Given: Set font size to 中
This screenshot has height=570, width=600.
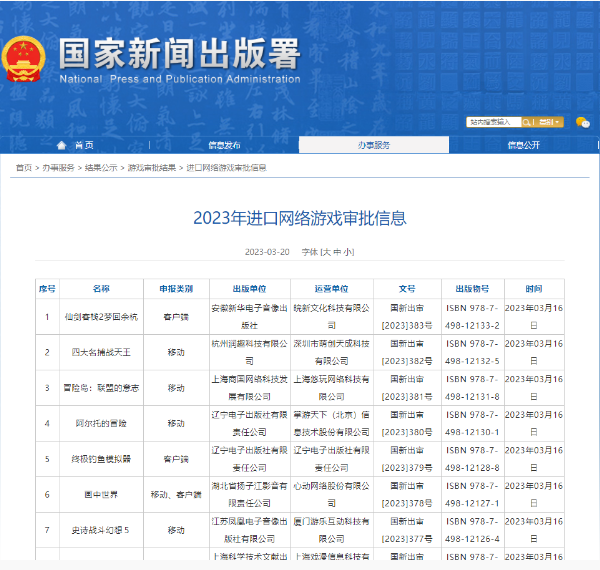Looking at the screenshot, I should (337, 252).
